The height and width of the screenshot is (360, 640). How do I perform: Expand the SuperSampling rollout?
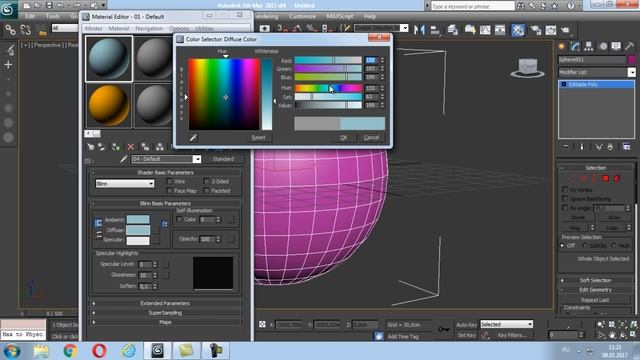point(165,313)
